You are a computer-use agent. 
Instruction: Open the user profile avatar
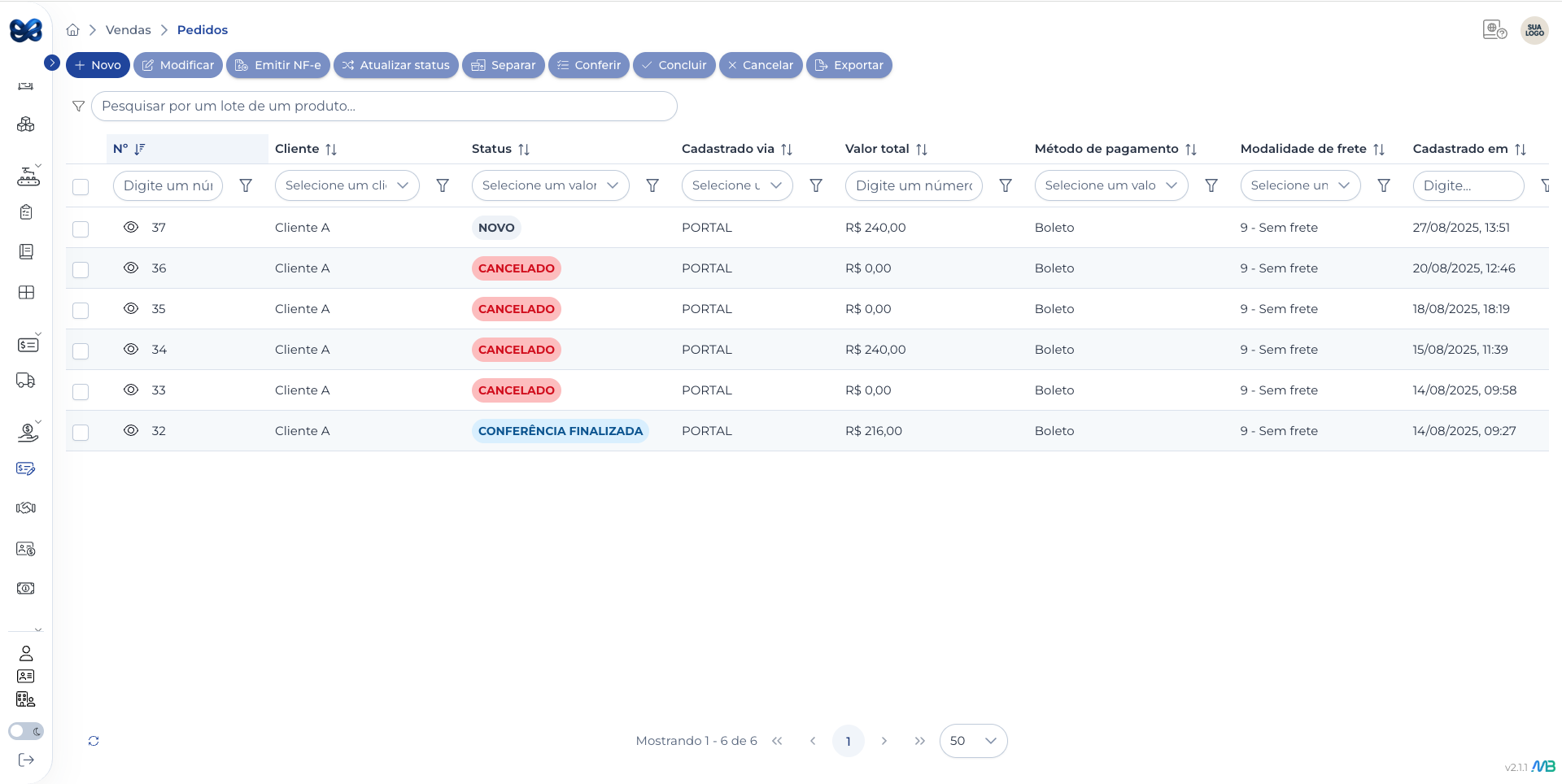click(x=1534, y=31)
